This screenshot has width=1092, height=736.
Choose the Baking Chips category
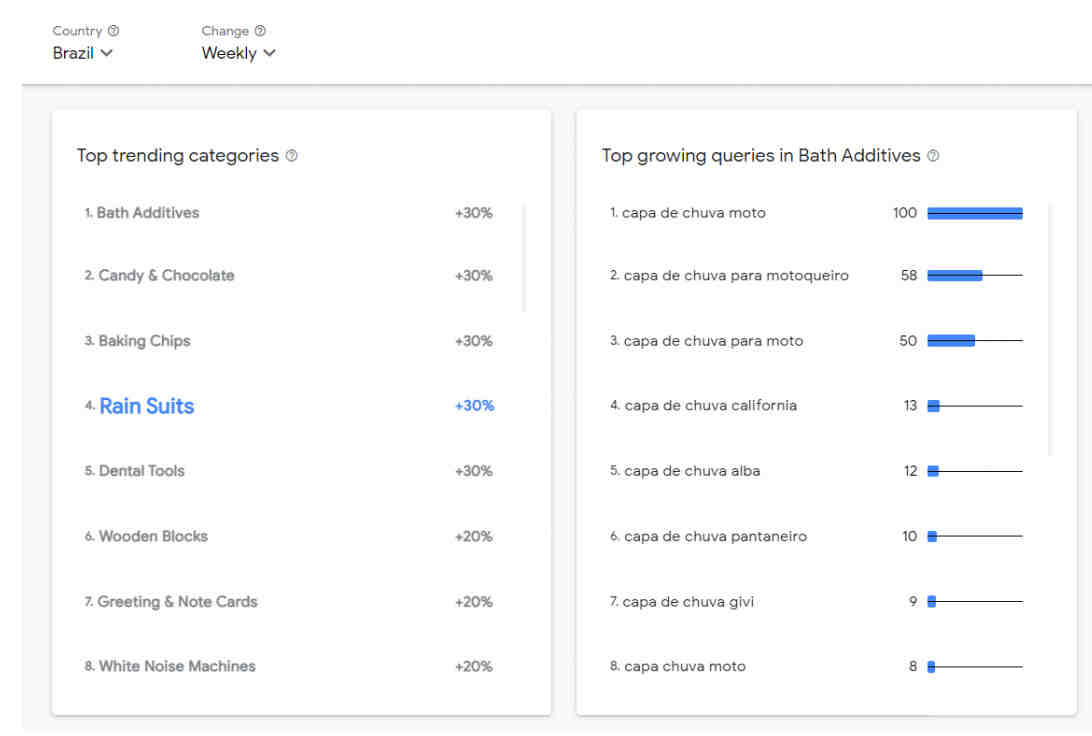tap(288, 340)
